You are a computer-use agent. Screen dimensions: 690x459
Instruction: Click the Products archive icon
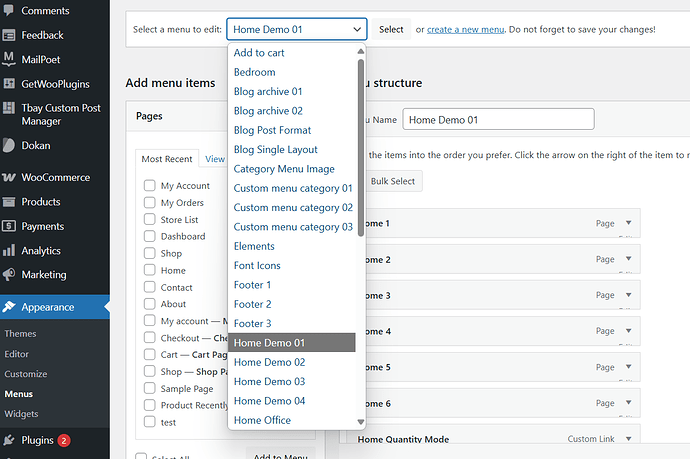pos(9,202)
